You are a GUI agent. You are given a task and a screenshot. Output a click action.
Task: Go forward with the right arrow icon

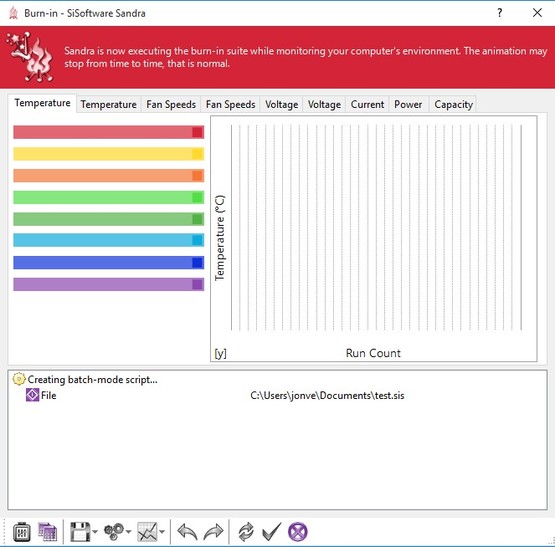click(213, 532)
